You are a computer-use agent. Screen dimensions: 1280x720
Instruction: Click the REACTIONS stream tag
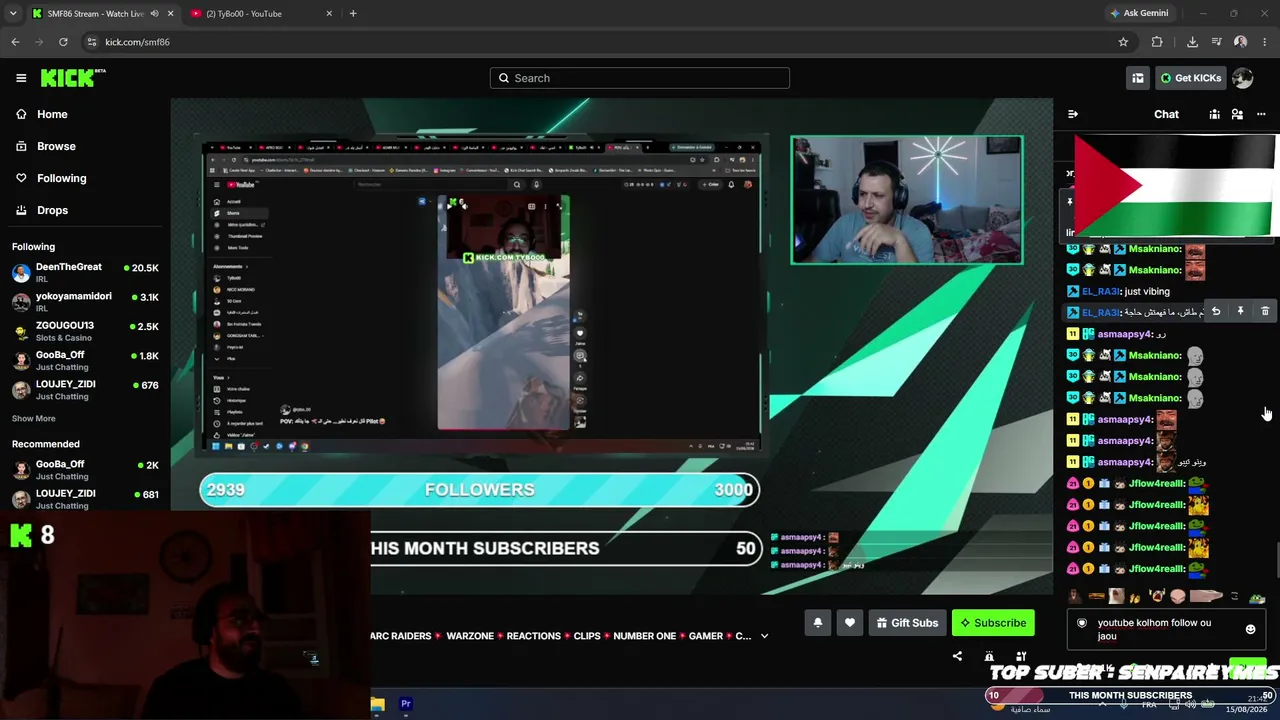[533, 636]
